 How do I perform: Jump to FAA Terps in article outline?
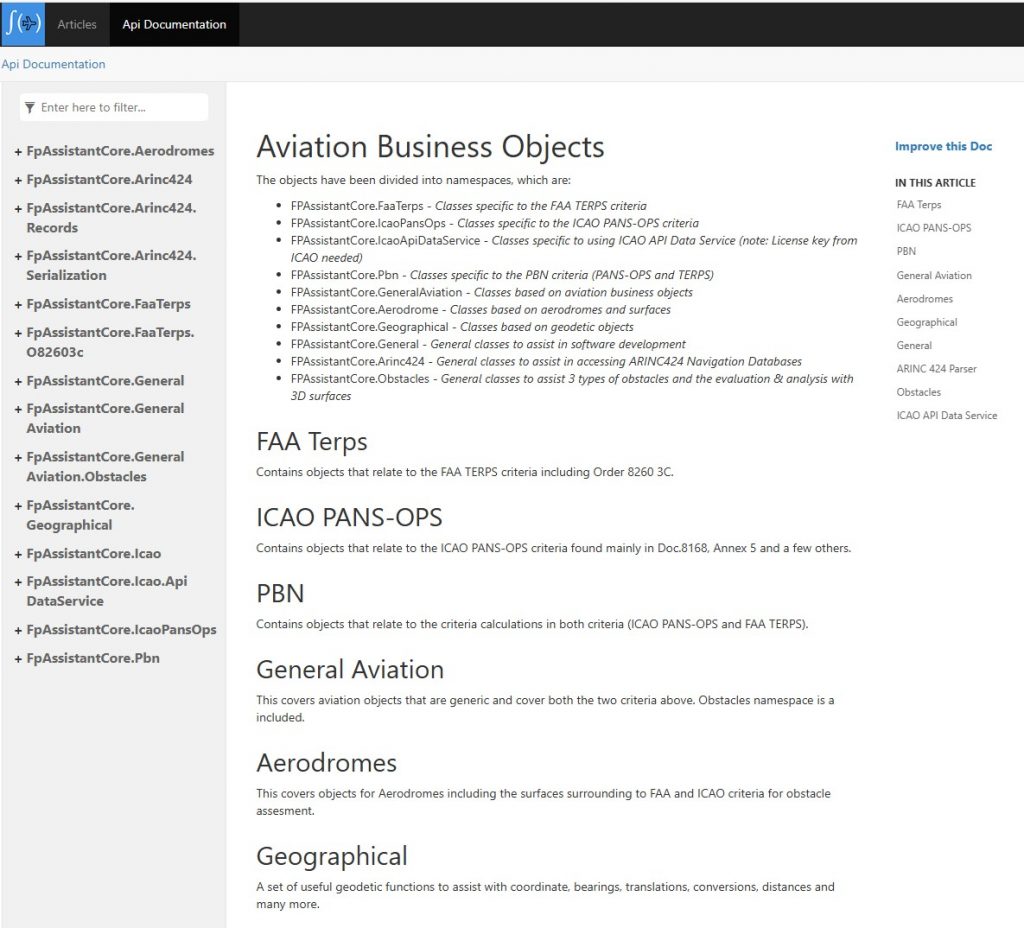pyautogui.click(x=919, y=205)
